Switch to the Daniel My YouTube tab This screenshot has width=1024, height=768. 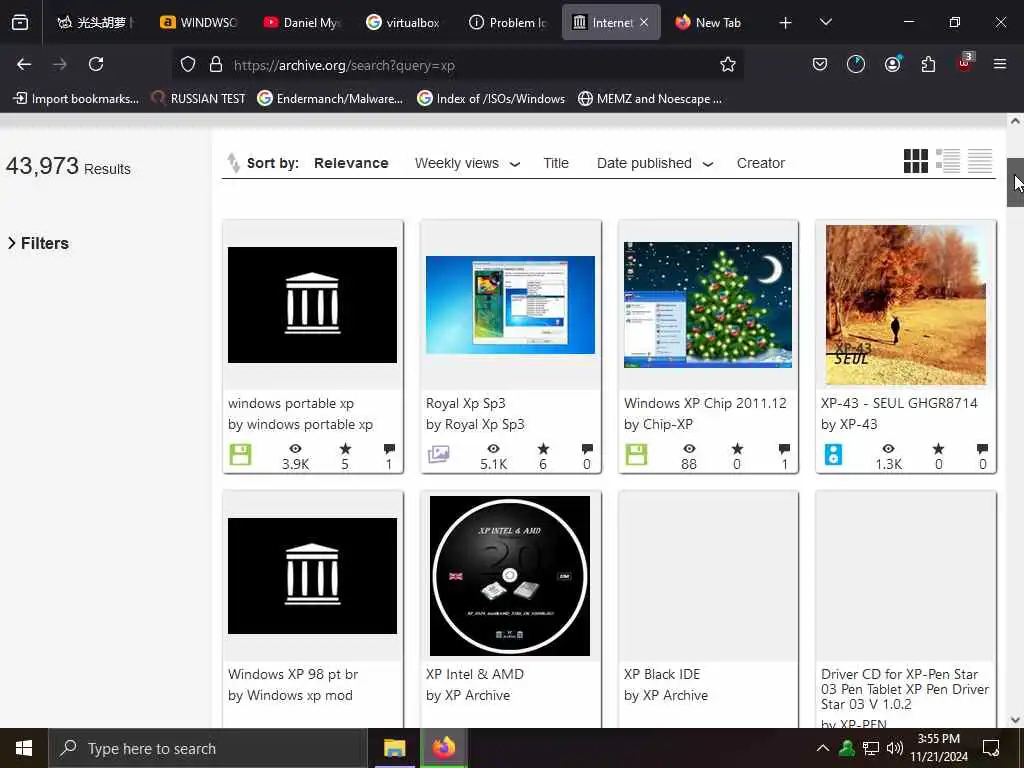click(302, 22)
